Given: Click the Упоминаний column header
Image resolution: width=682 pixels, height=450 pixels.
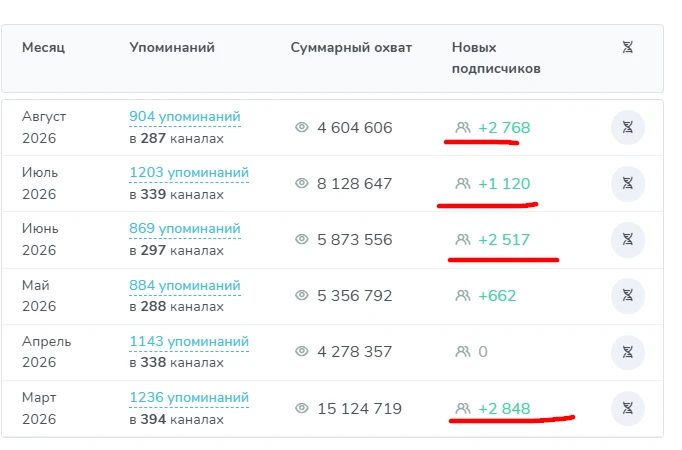Looking at the screenshot, I should 172,47.
